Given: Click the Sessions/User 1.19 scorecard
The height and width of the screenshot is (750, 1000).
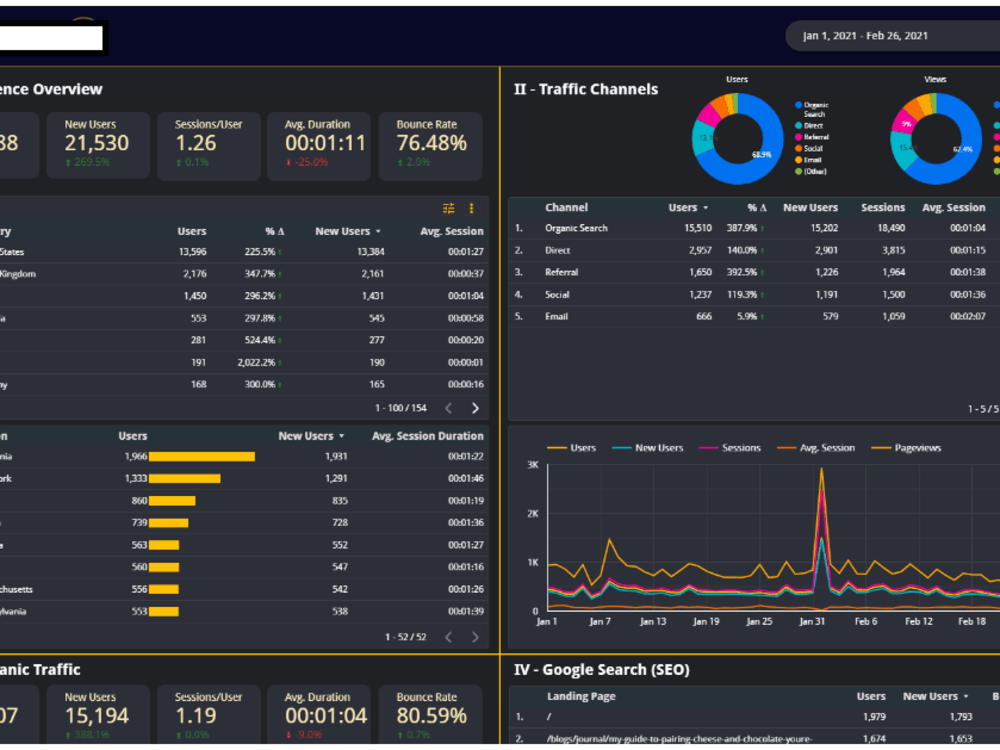Looking at the screenshot, I should tap(209, 716).
